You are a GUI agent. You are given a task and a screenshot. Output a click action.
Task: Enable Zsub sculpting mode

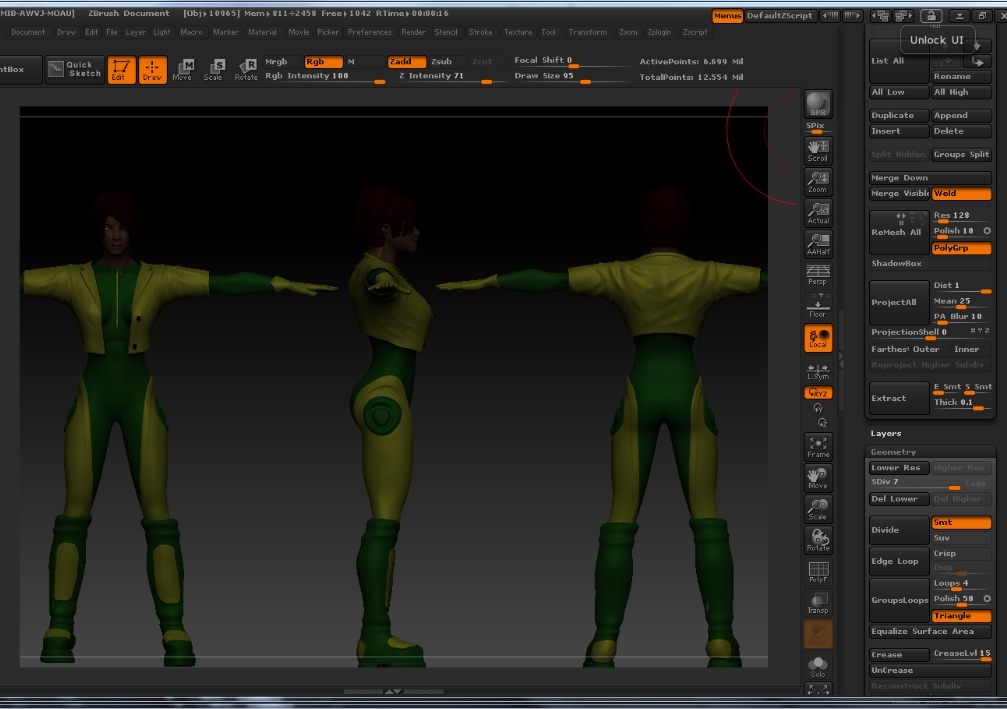pyautogui.click(x=447, y=62)
